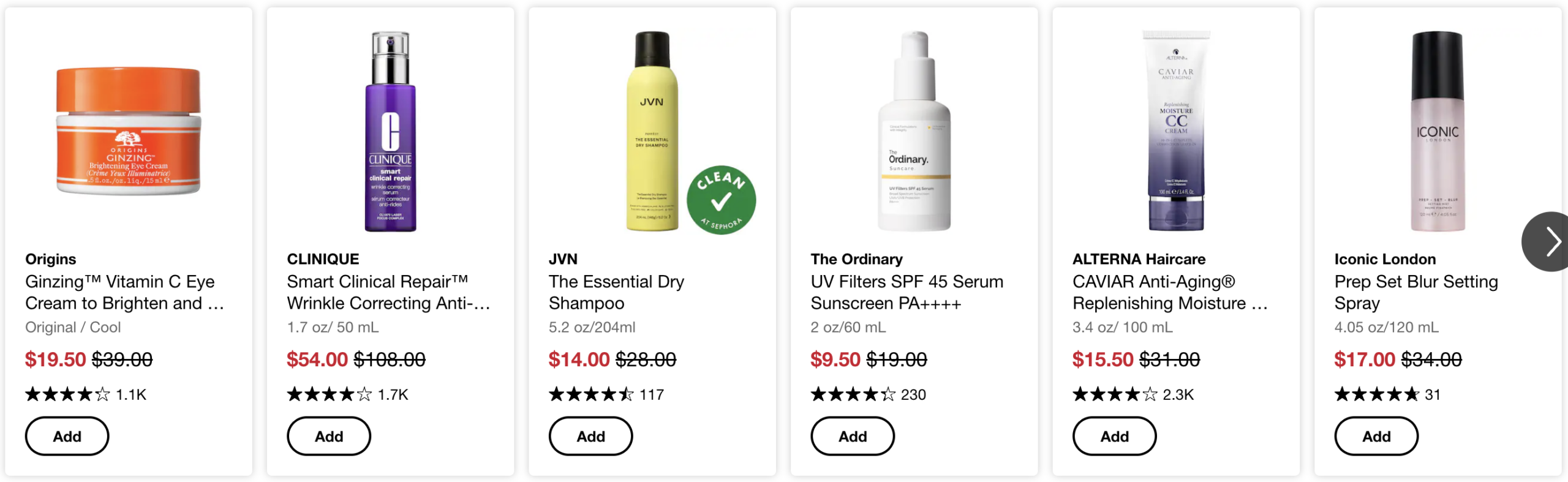Open the Alterna Caviar CC Cream image
Viewport: 1568px width, 482px height.
pos(1176,131)
